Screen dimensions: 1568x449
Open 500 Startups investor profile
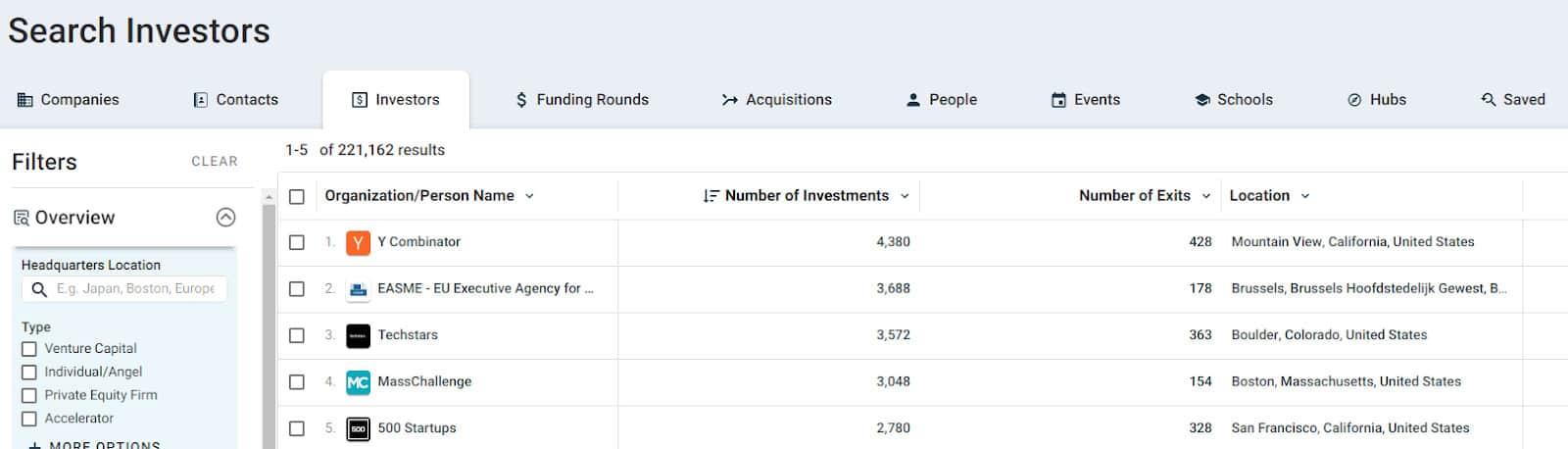tap(417, 428)
